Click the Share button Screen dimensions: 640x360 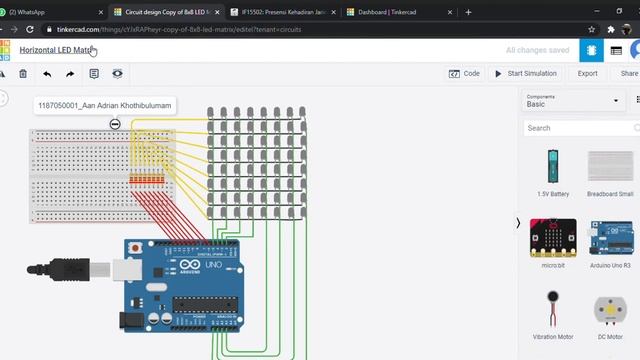pyautogui.click(x=629, y=74)
